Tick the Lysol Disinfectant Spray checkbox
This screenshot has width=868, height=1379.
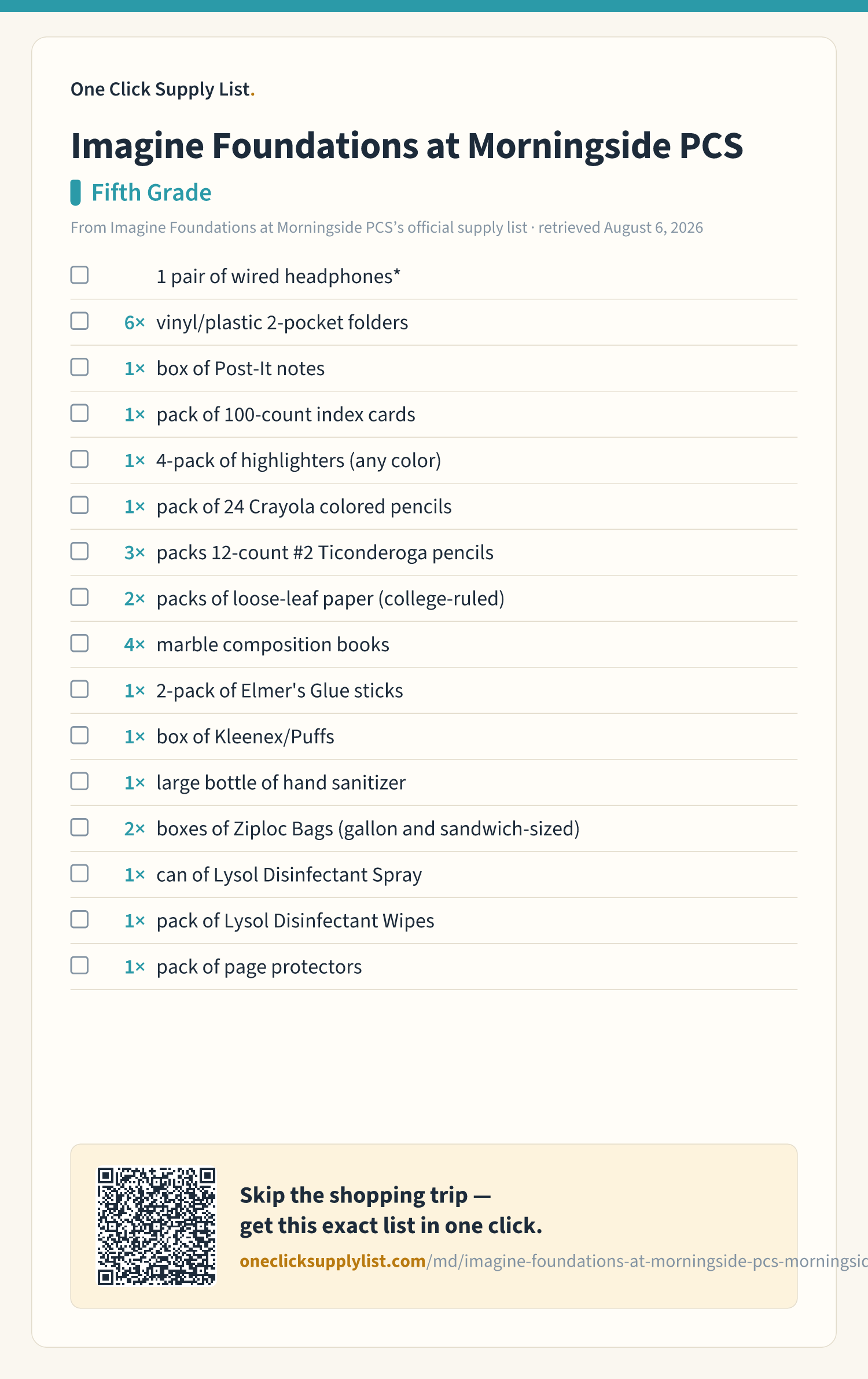click(79, 873)
